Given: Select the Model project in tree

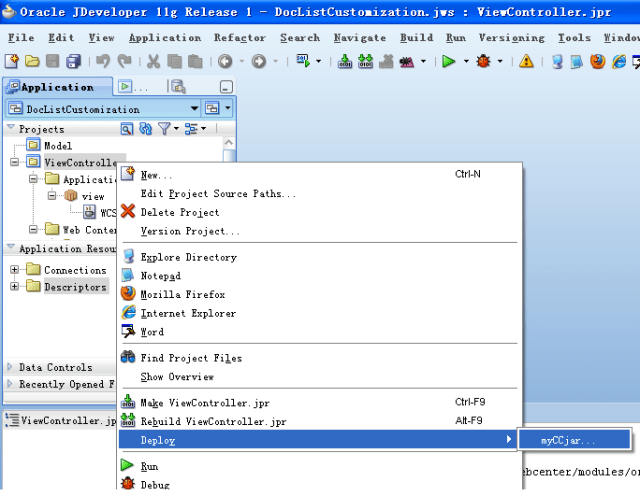Looking at the screenshot, I should tap(57, 146).
